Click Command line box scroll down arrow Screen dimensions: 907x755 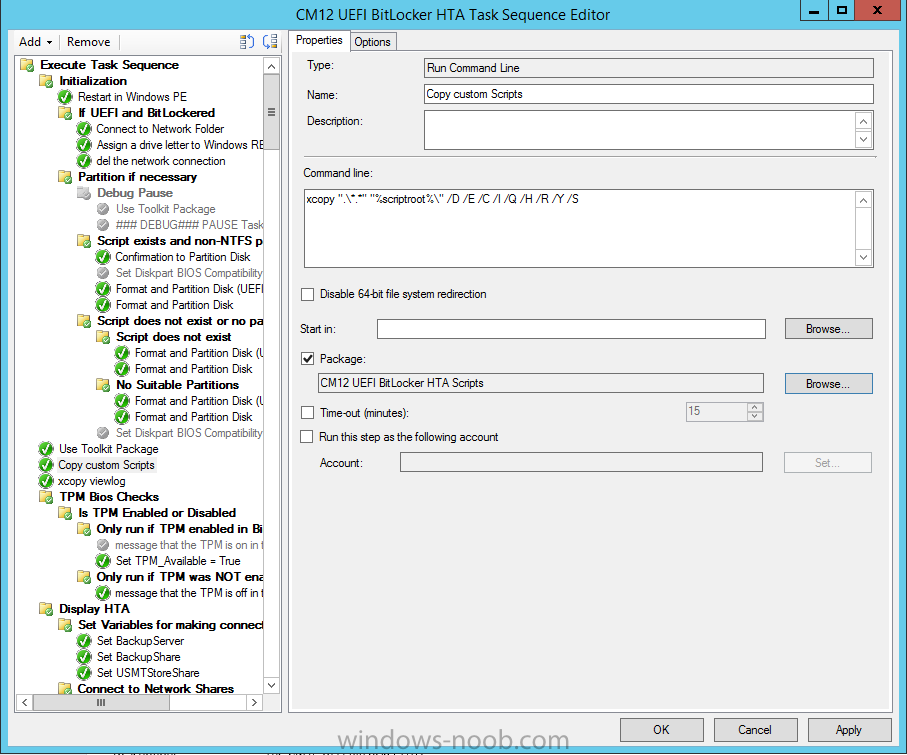pos(863,257)
